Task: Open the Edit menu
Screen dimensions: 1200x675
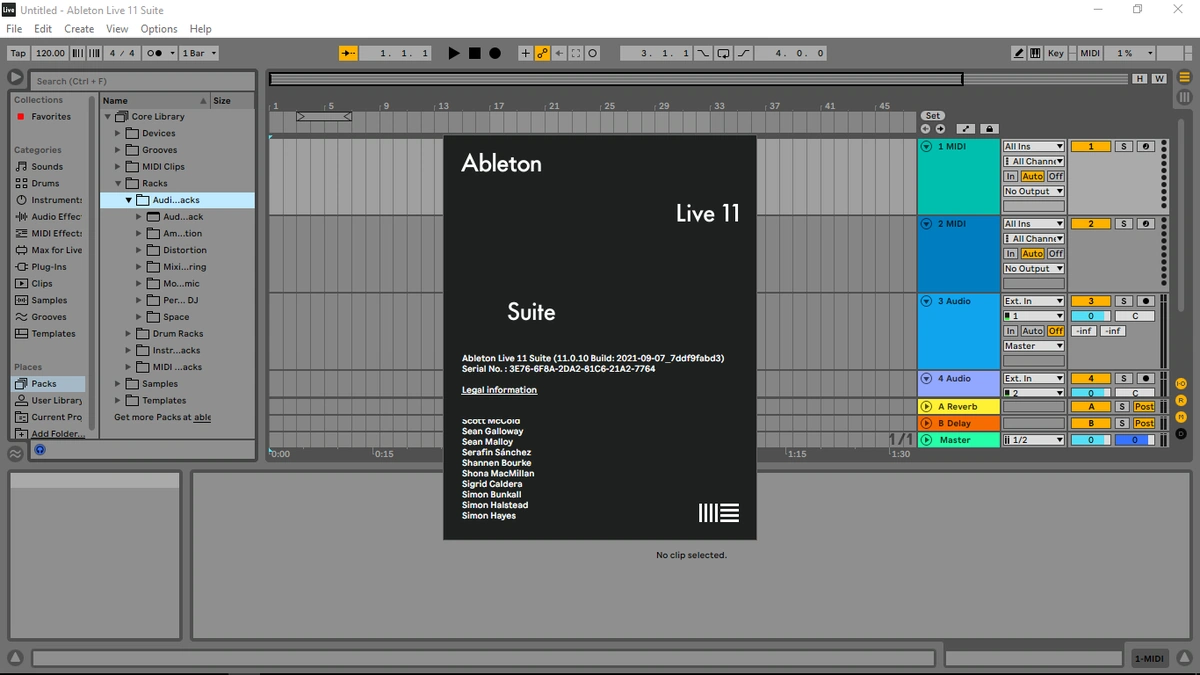Action: tap(44, 29)
